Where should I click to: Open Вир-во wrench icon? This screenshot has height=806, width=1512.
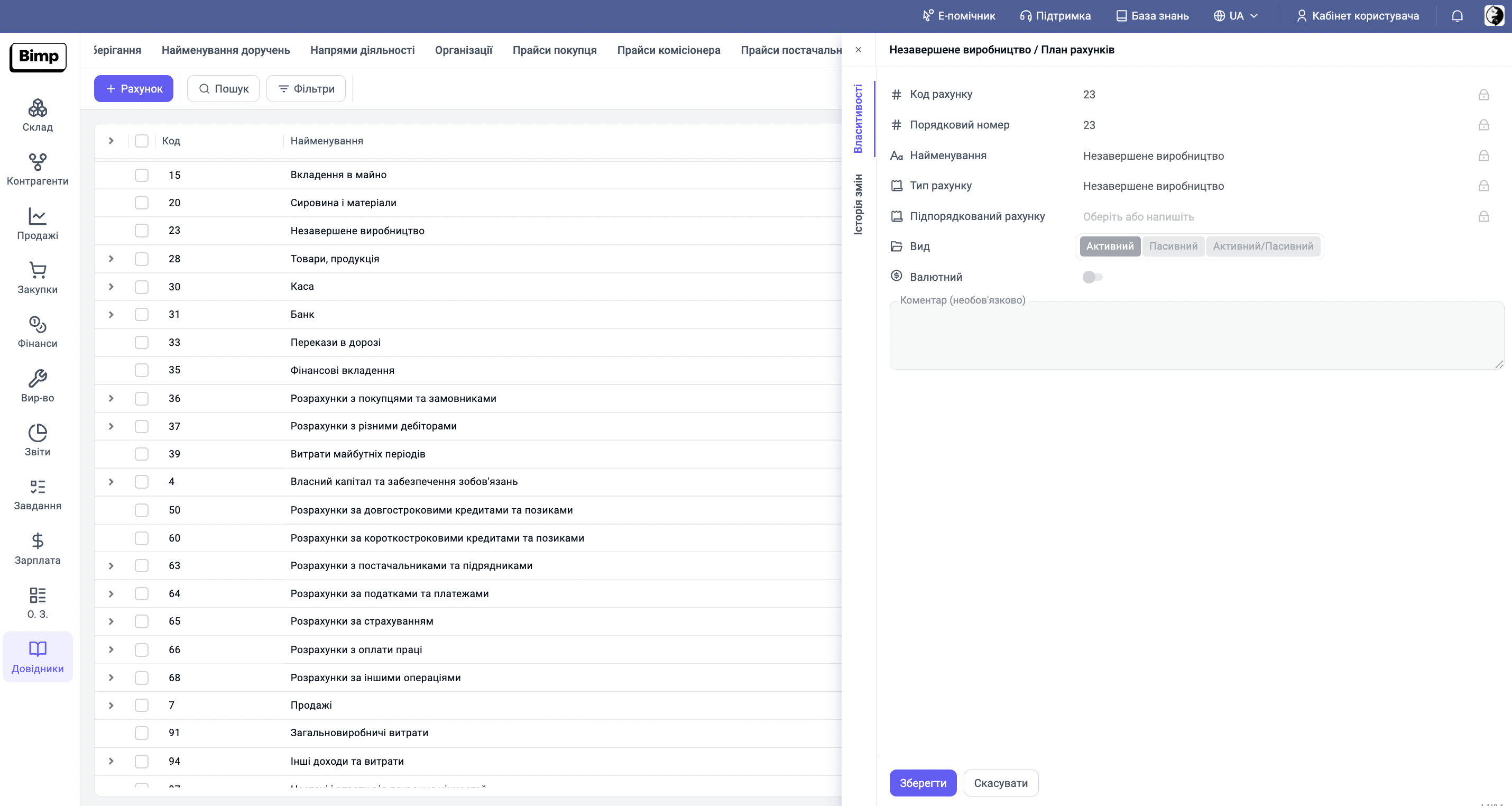pos(38,379)
